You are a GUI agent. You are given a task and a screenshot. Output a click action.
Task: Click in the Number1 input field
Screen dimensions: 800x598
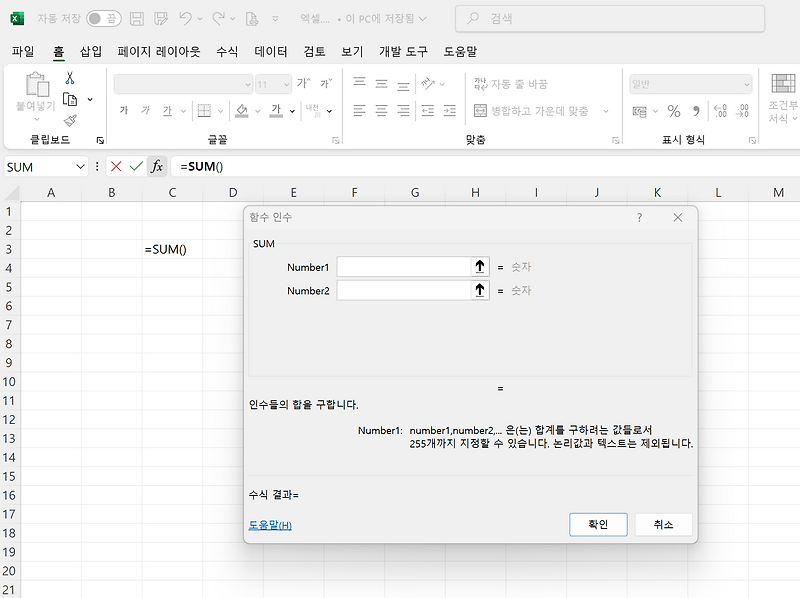click(x=403, y=267)
